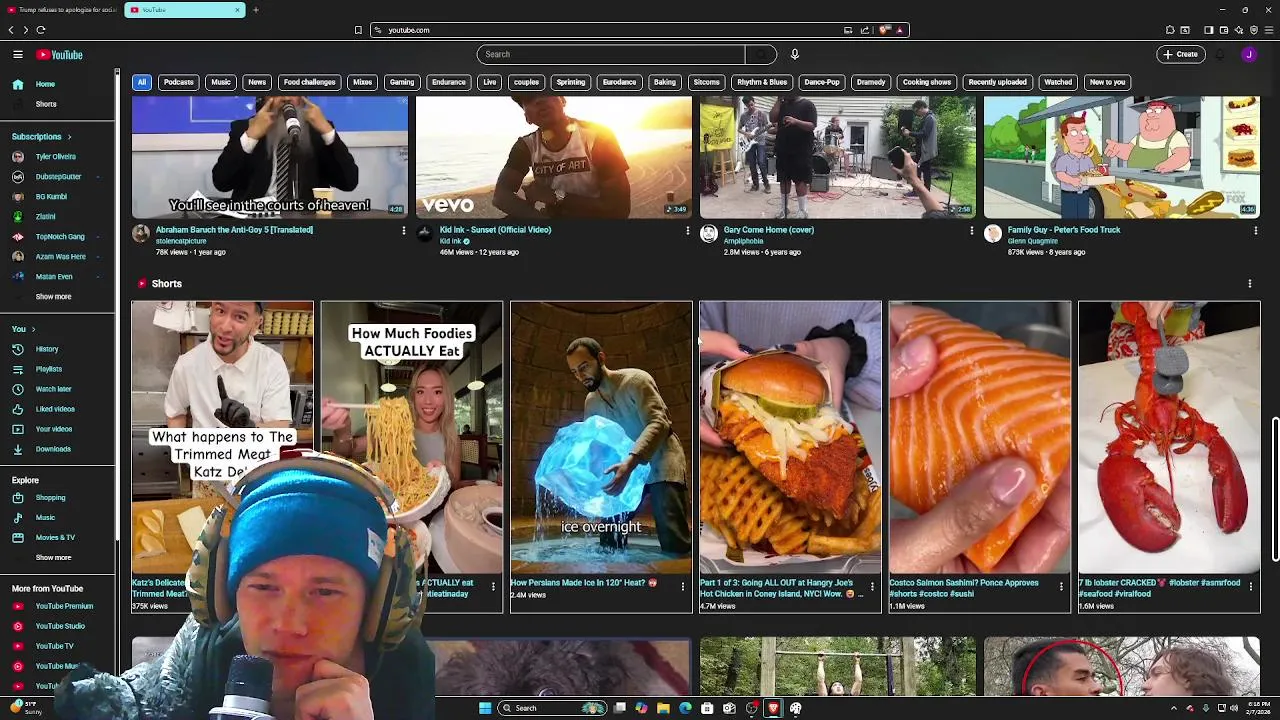Image resolution: width=1280 pixels, height=720 pixels.
Task: Select the Food challenges filter chip
Action: 309,82
